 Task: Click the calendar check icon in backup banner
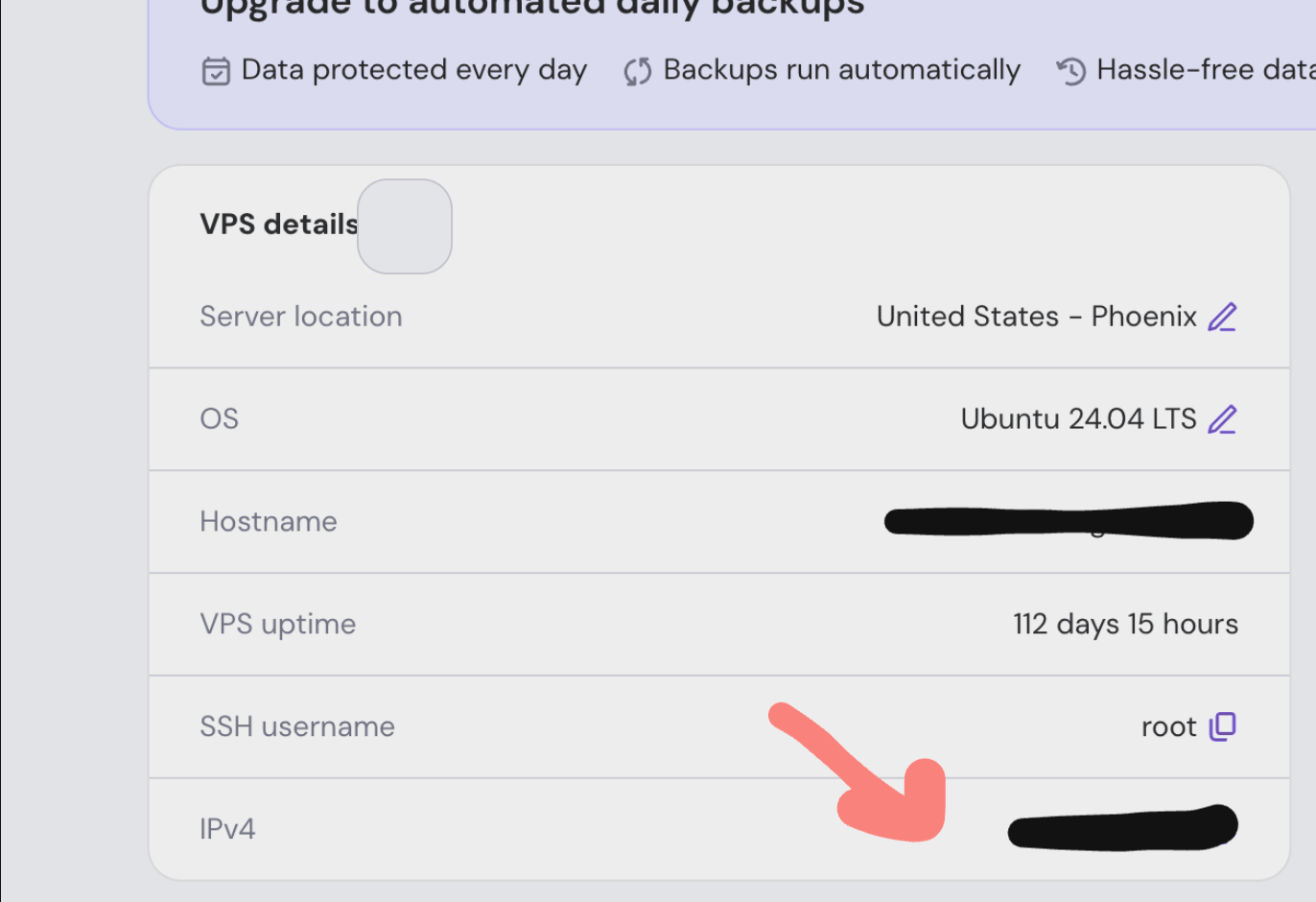pos(216,71)
